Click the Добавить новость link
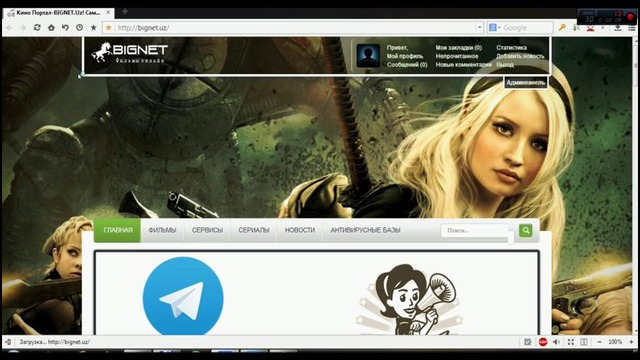Viewport: 640px width, 360px height. tap(520, 56)
